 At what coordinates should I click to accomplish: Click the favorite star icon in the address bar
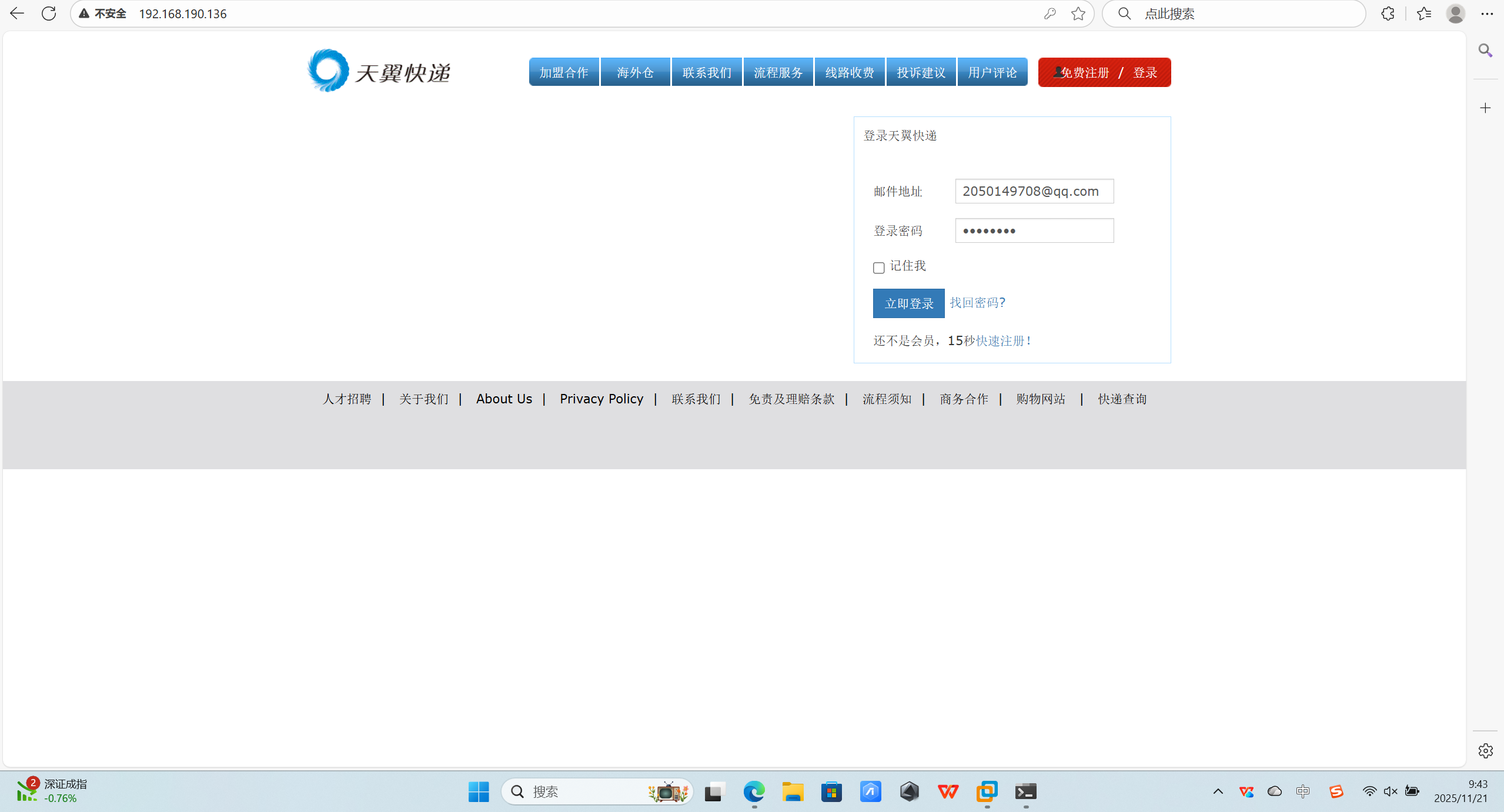[1078, 14]
